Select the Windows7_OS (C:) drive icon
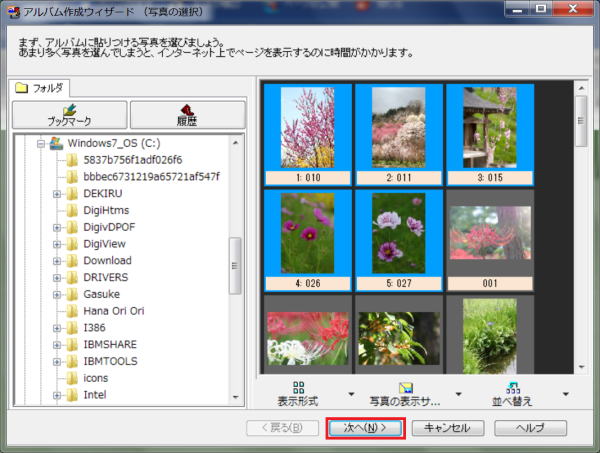Image resolution: width=600 pixels, height=453 pixels. tap(57, 143)
